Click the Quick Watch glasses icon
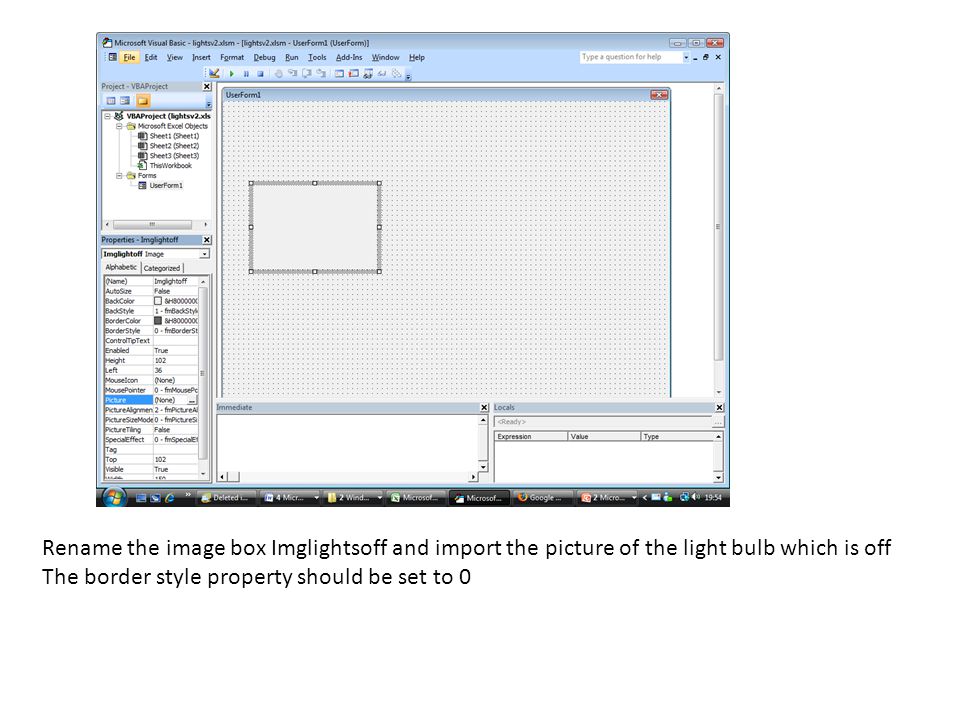Screen dimensions: 960x720 point(381,73)
